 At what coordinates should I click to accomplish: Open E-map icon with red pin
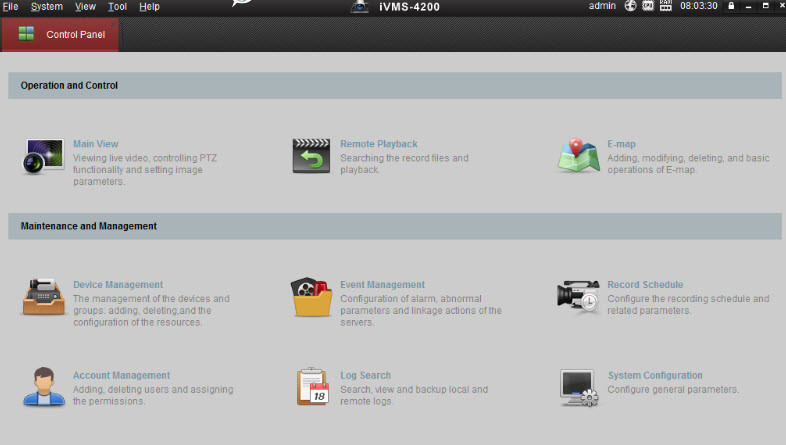(579, 155)
